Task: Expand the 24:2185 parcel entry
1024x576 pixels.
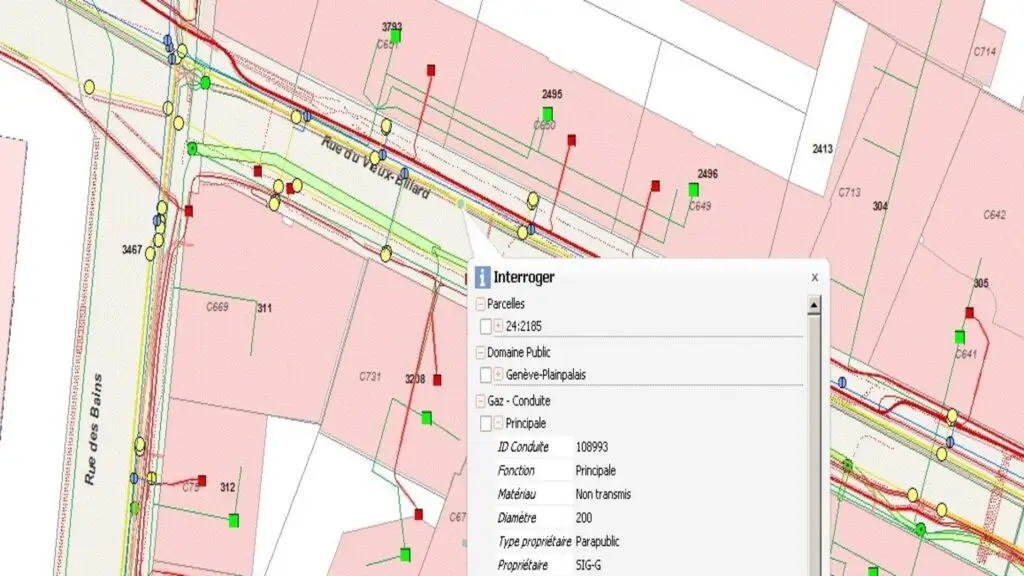Action: click(x=498, y=325)
